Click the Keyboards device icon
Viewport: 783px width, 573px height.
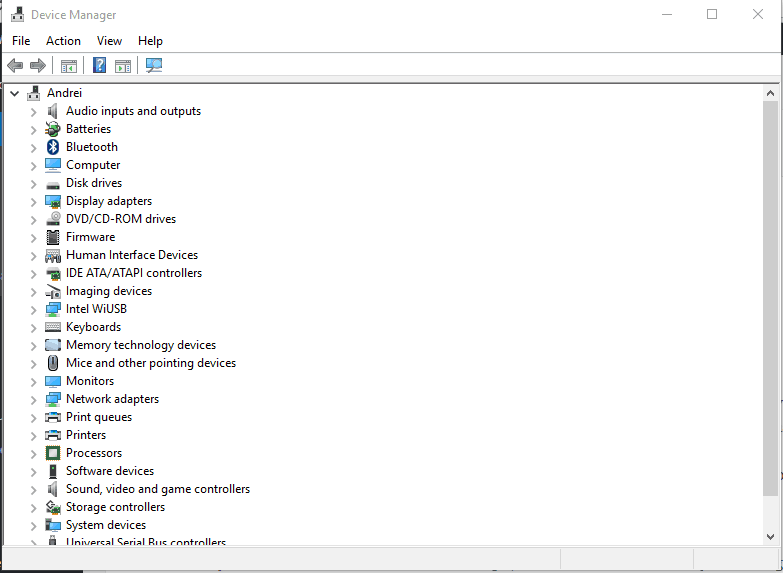coord(53,327)
